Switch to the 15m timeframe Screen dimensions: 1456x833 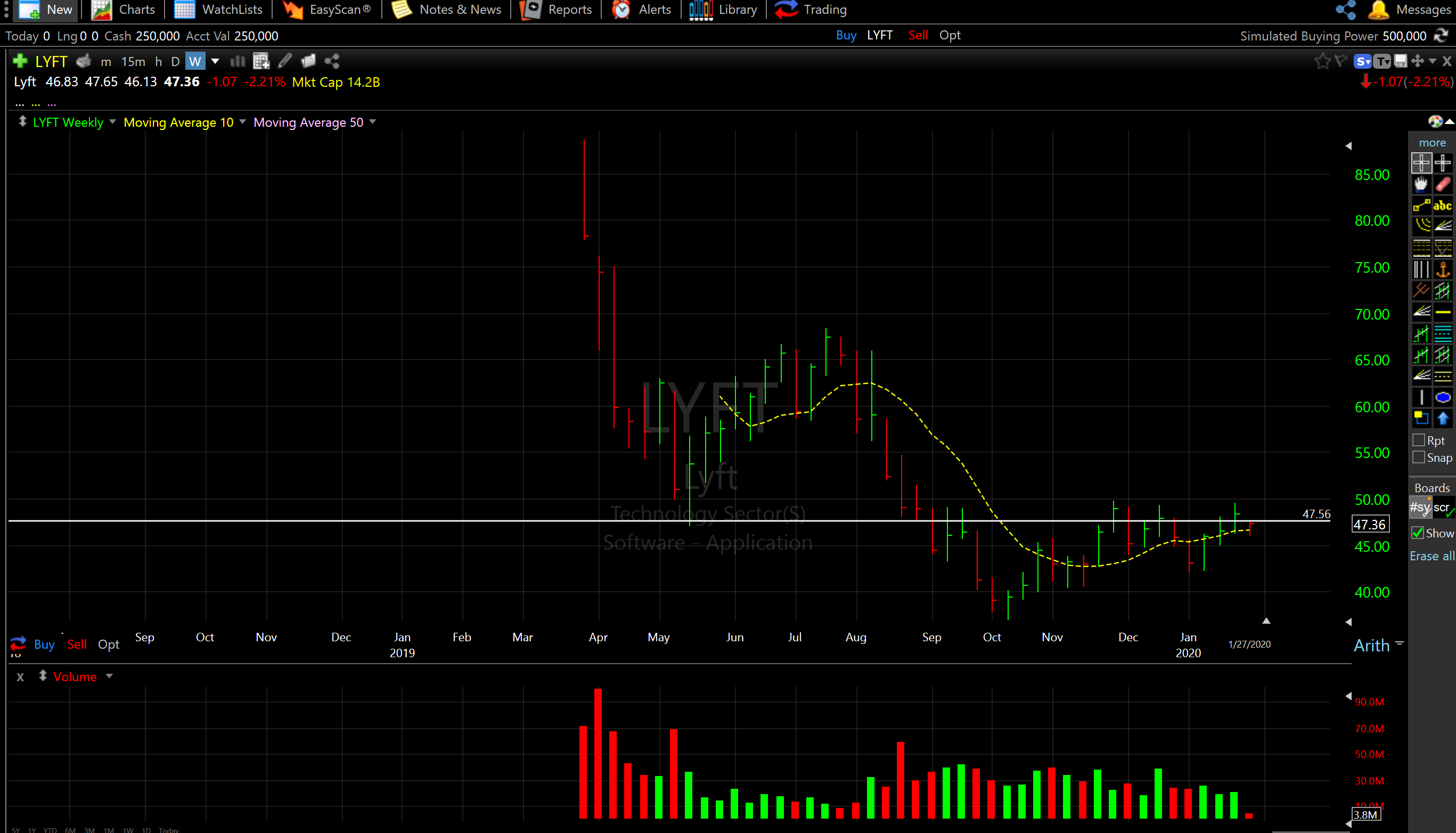tap(133, 61)
